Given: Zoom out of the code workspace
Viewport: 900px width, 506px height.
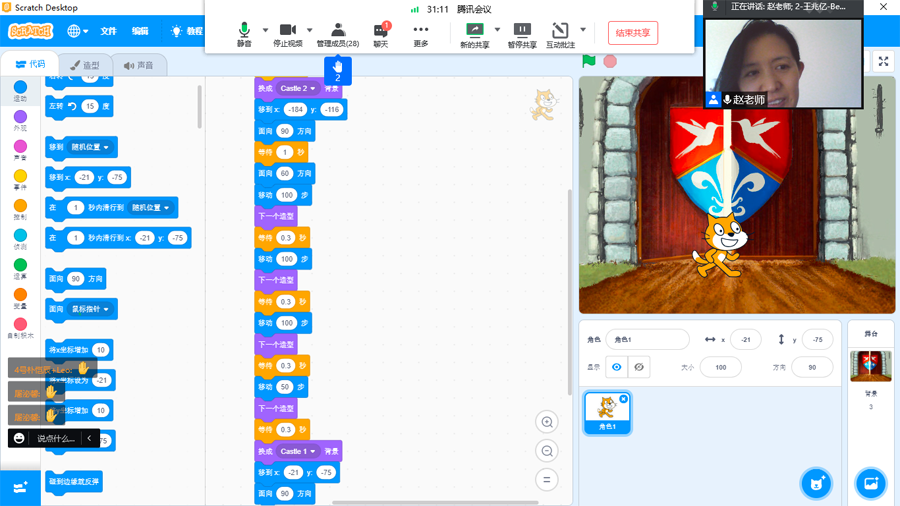Looking at the screenshot, I should [x=547, y=451].
